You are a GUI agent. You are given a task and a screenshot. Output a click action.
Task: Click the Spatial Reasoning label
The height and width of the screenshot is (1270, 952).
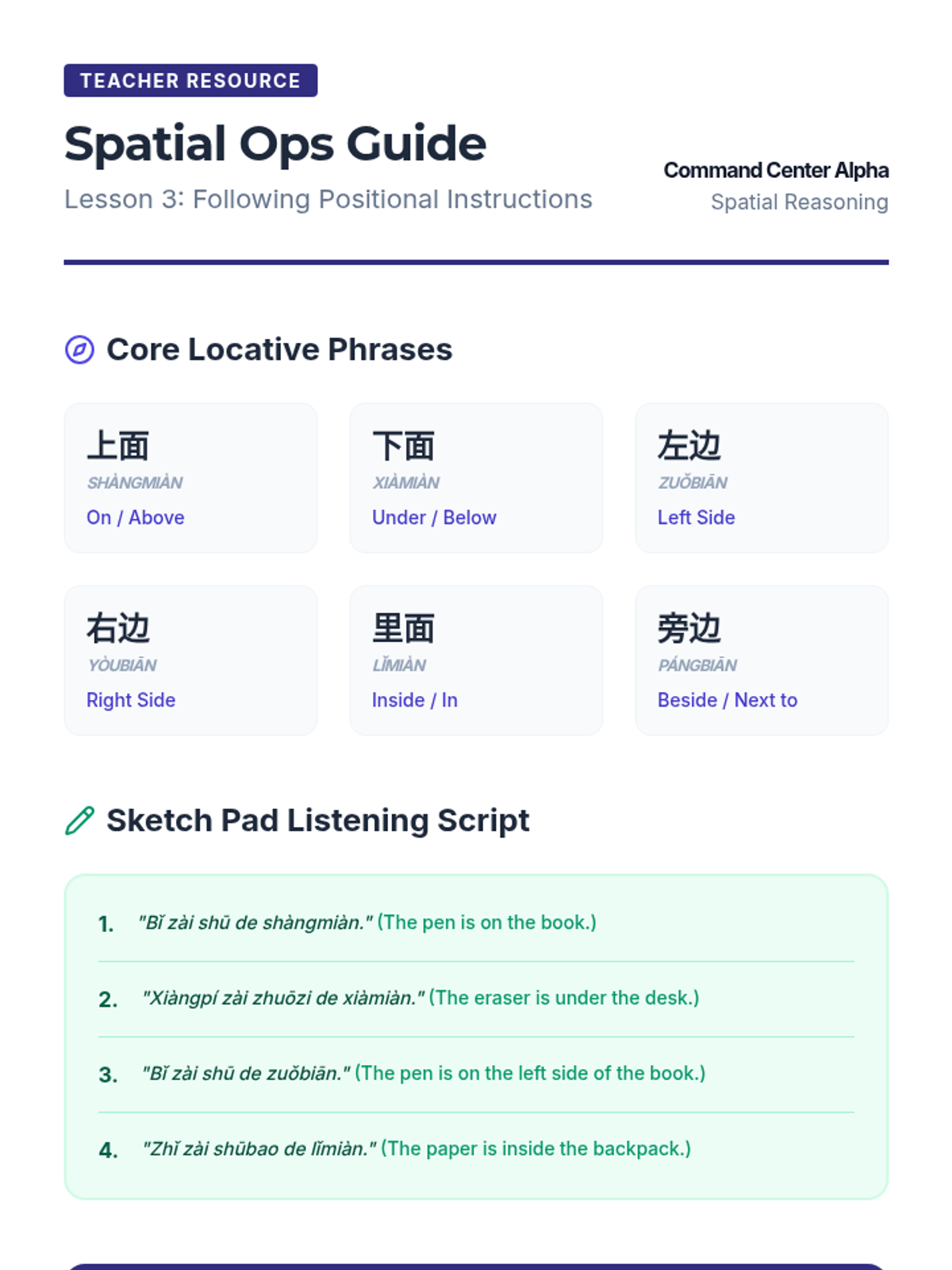click(x=799, y=202)
